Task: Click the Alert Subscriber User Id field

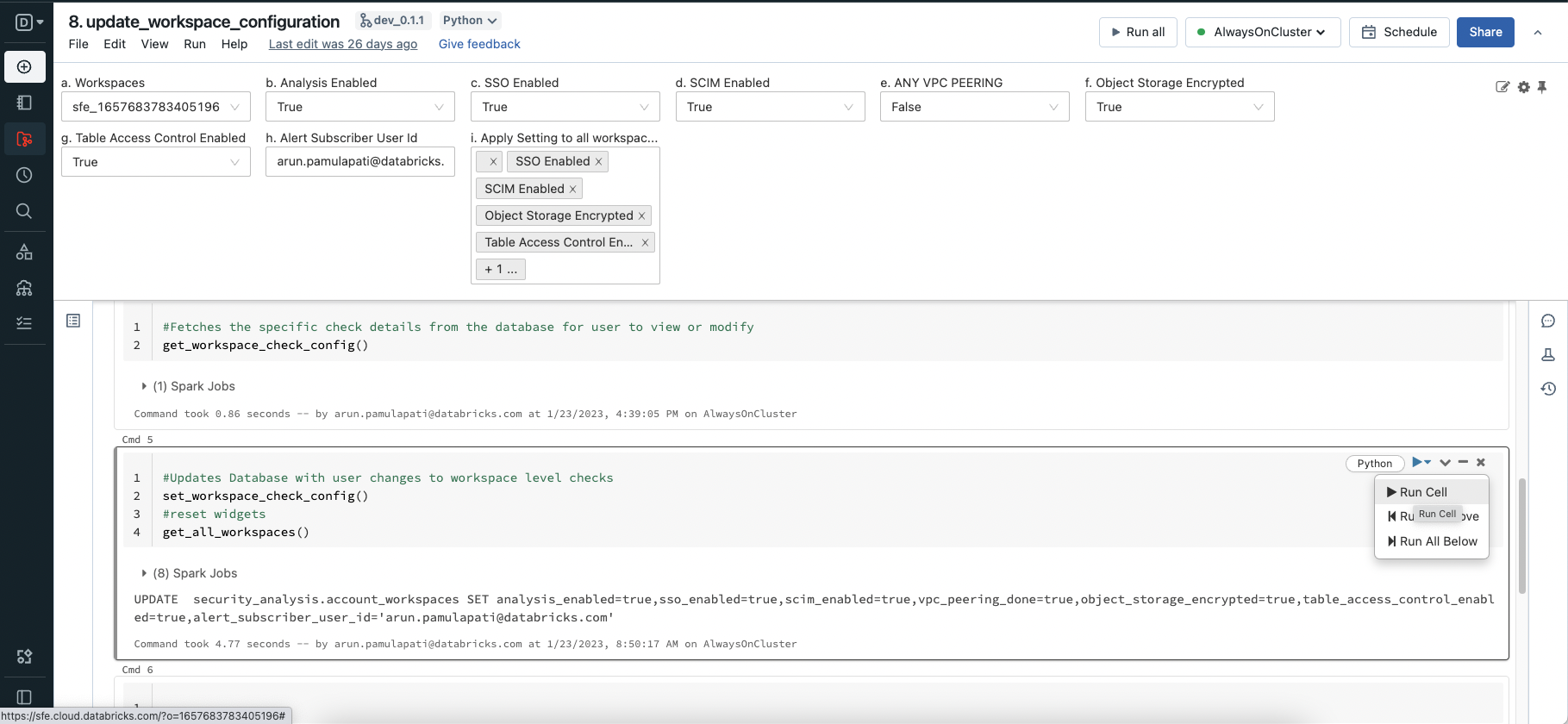Action: pyautogui.click(x=360, y=162)
